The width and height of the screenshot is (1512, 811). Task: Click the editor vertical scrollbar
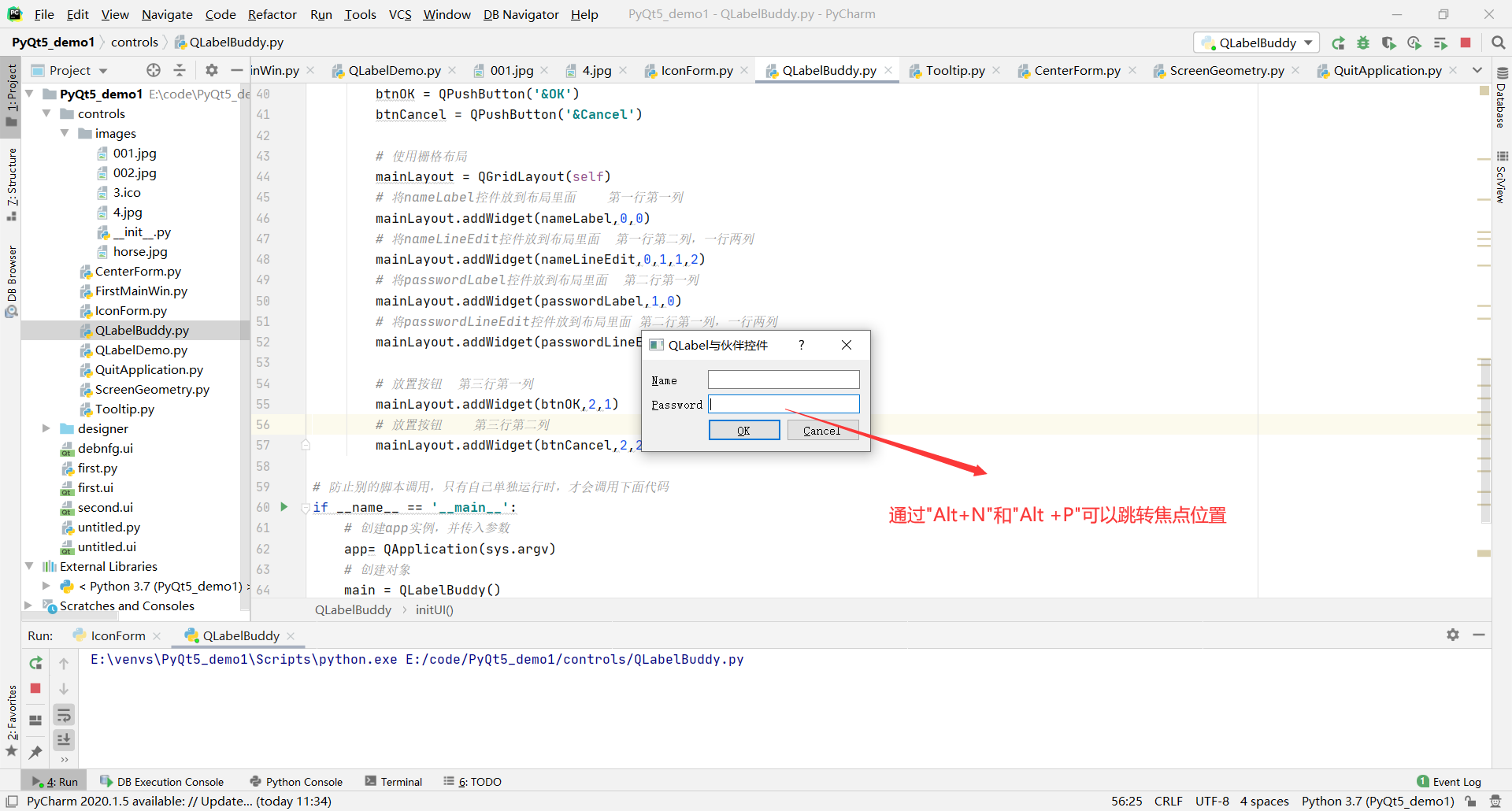point(1484,339)
